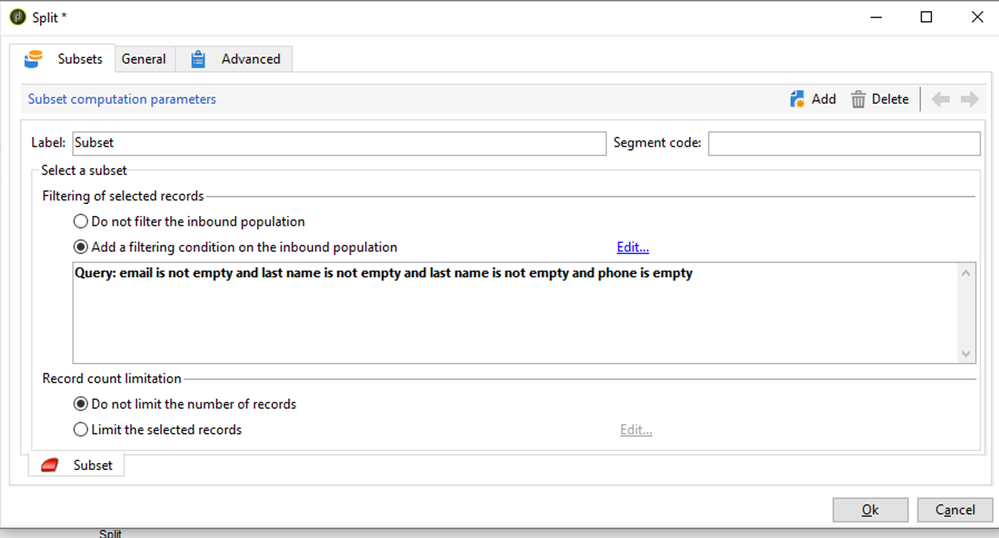This screenshot has width=999, height=538.
Task: Click the right arrow move icon
Action: click(969, 99)
